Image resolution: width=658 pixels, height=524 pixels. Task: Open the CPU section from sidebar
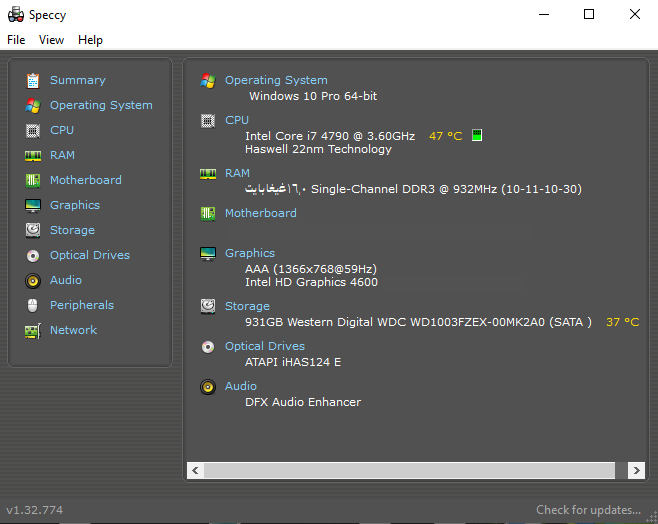(x=62, y=130)
